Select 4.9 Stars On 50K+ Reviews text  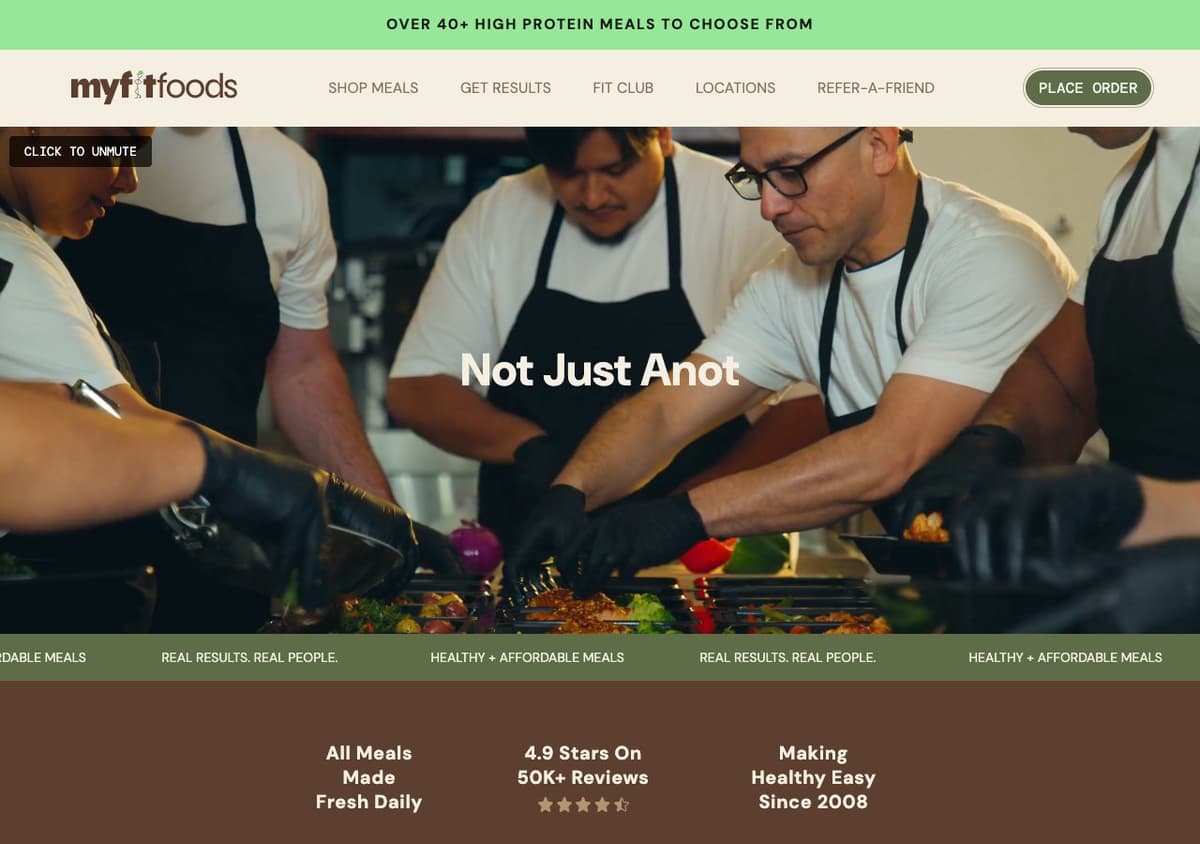[583, 765]
